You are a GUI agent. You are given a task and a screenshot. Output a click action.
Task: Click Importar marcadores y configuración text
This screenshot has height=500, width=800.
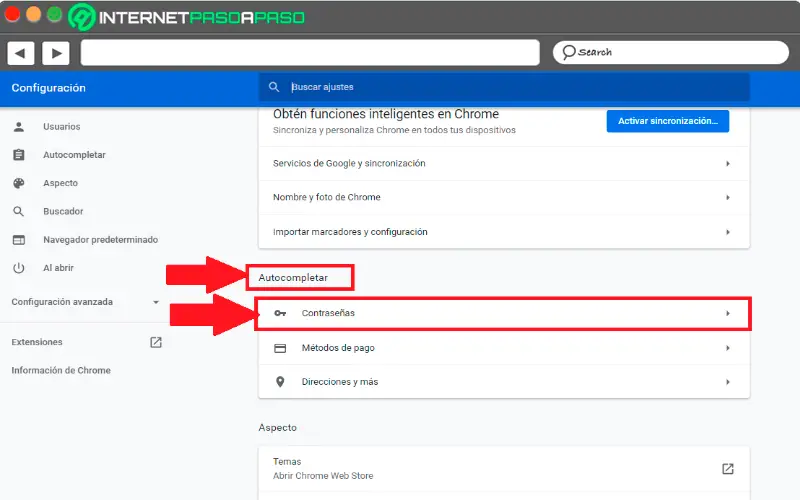click(x=350, y=232)
